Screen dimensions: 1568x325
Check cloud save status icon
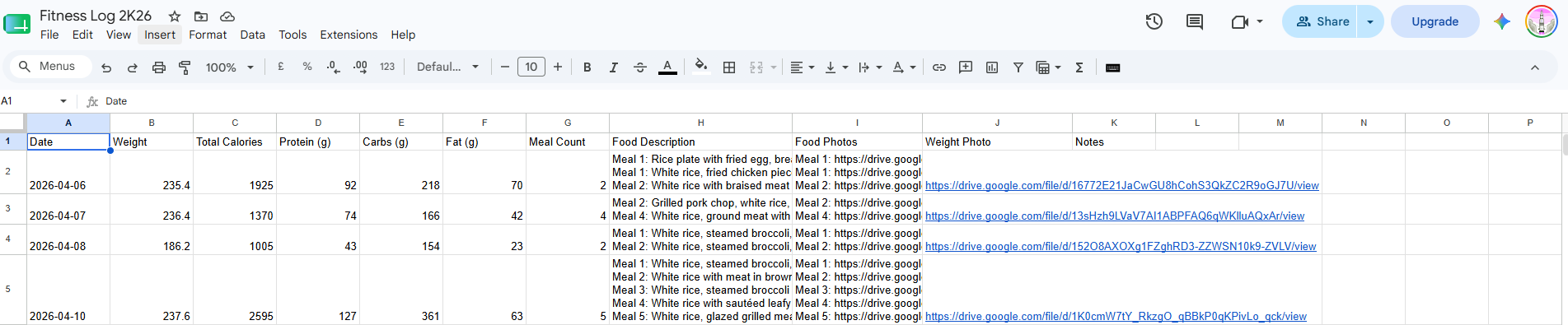point(227,16)
